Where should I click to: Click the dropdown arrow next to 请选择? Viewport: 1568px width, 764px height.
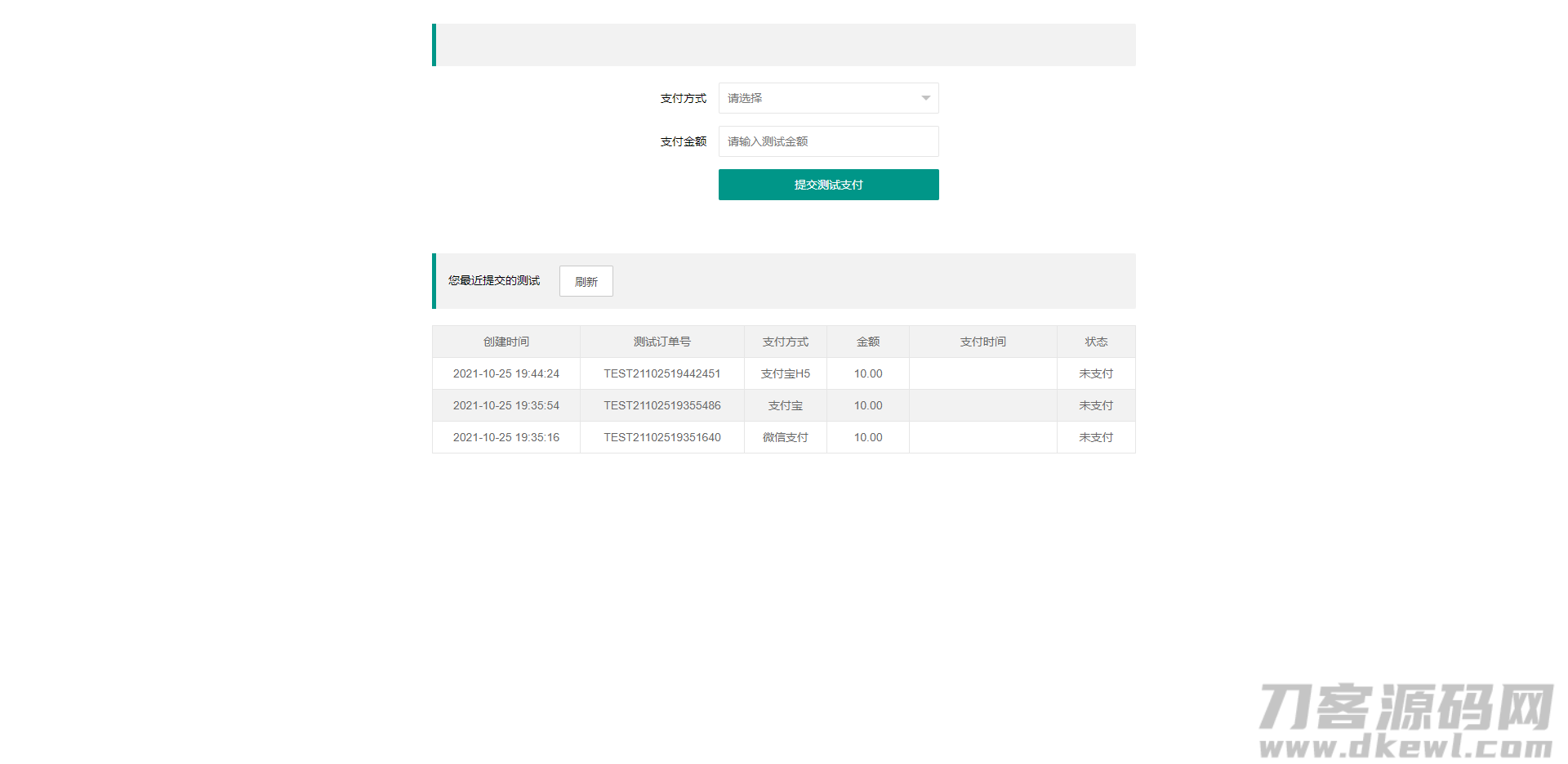pos(924,97)
